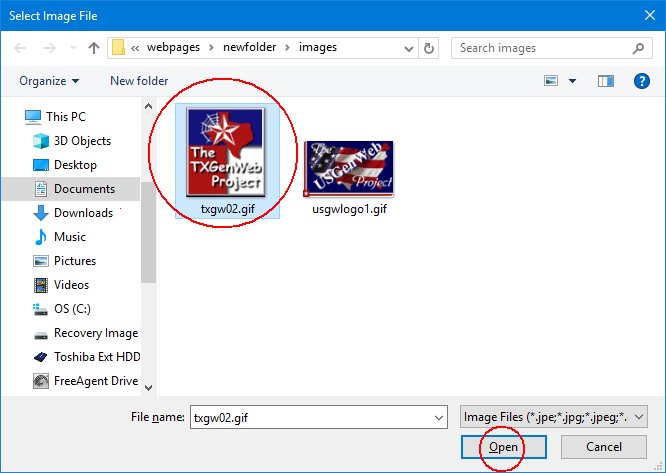Open OS (C:) drive
Viewport: 666px width, 473px height.
72,309
